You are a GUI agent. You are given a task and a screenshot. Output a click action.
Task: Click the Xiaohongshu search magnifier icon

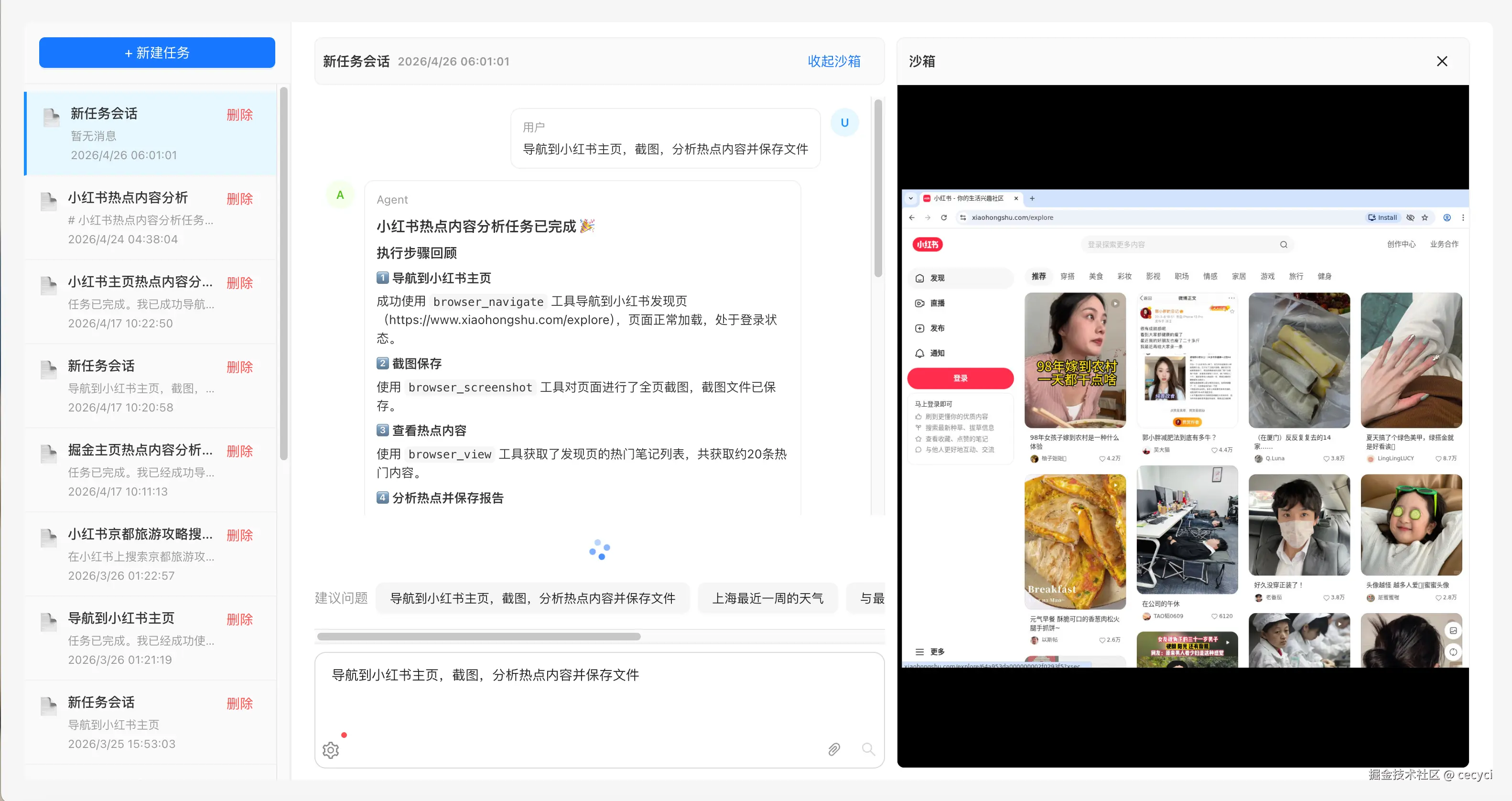[1283, 245]
